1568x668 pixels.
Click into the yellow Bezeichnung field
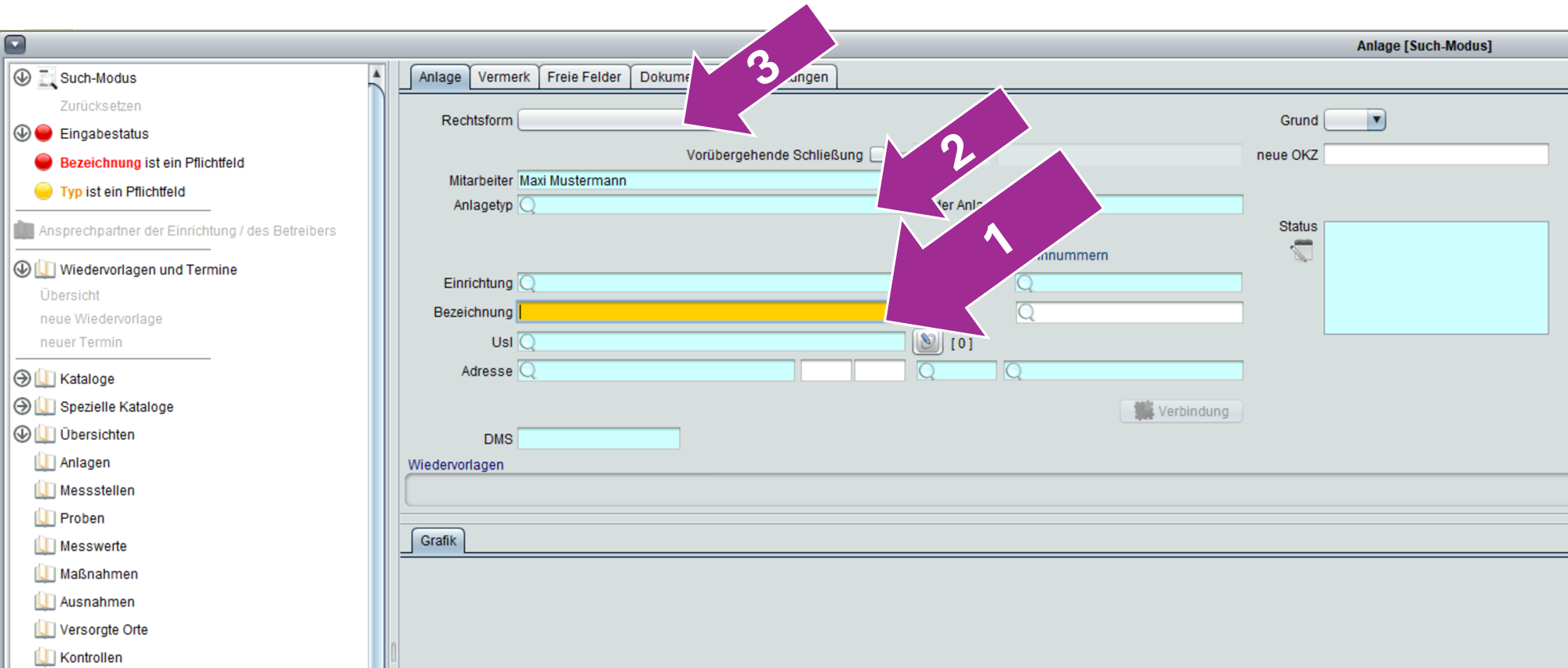[702, 312]
